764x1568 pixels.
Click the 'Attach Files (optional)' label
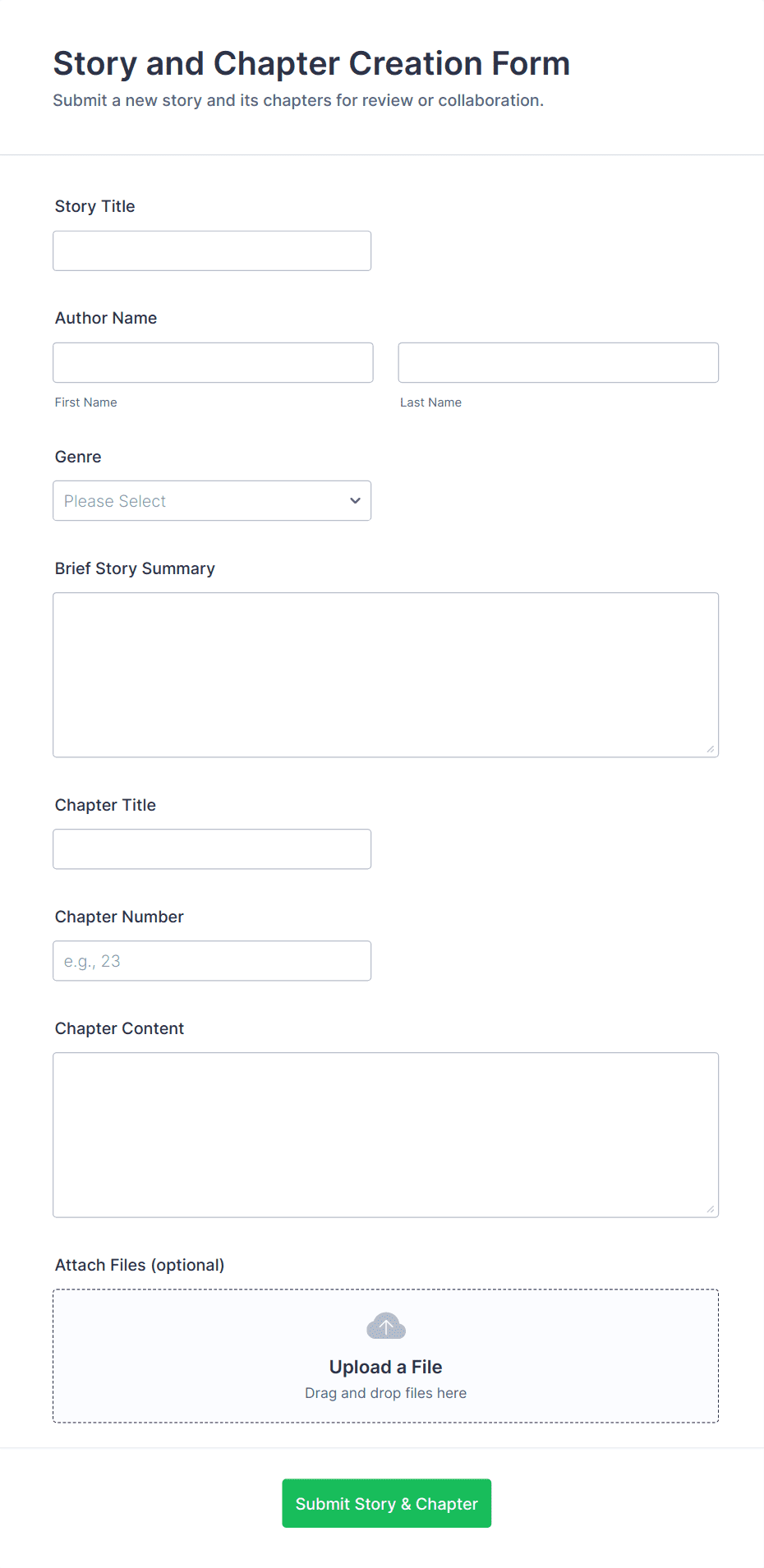pyautogui.click(x=140, y=1265)
